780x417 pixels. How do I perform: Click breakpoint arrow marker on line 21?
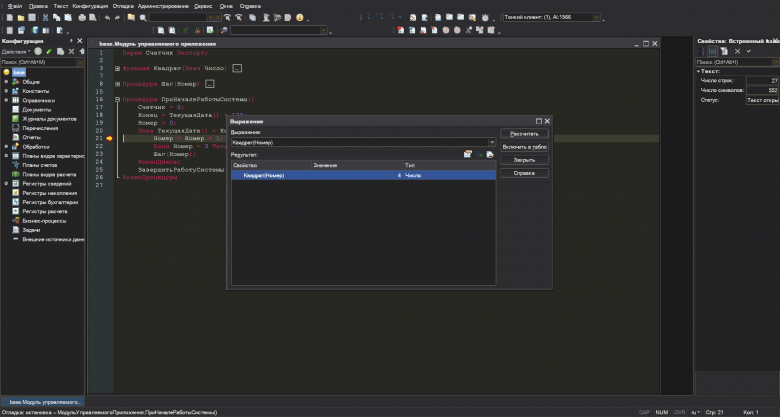pyautogui.click(x=109, y=138)
